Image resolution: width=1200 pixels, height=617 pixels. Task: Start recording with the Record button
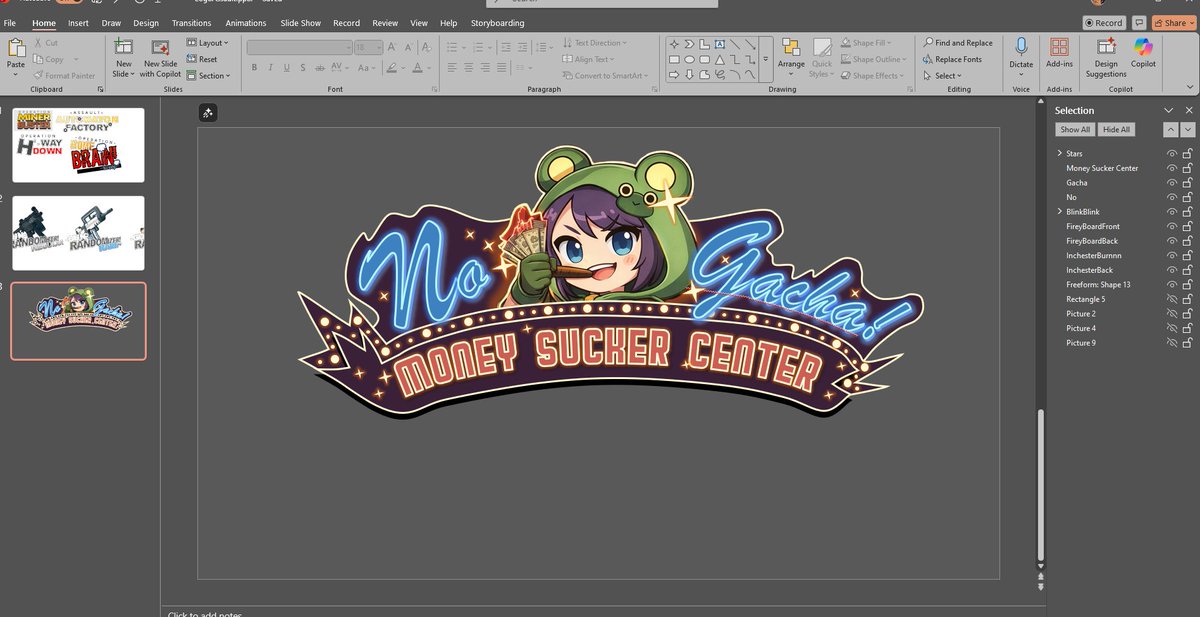pos(1102,22)
